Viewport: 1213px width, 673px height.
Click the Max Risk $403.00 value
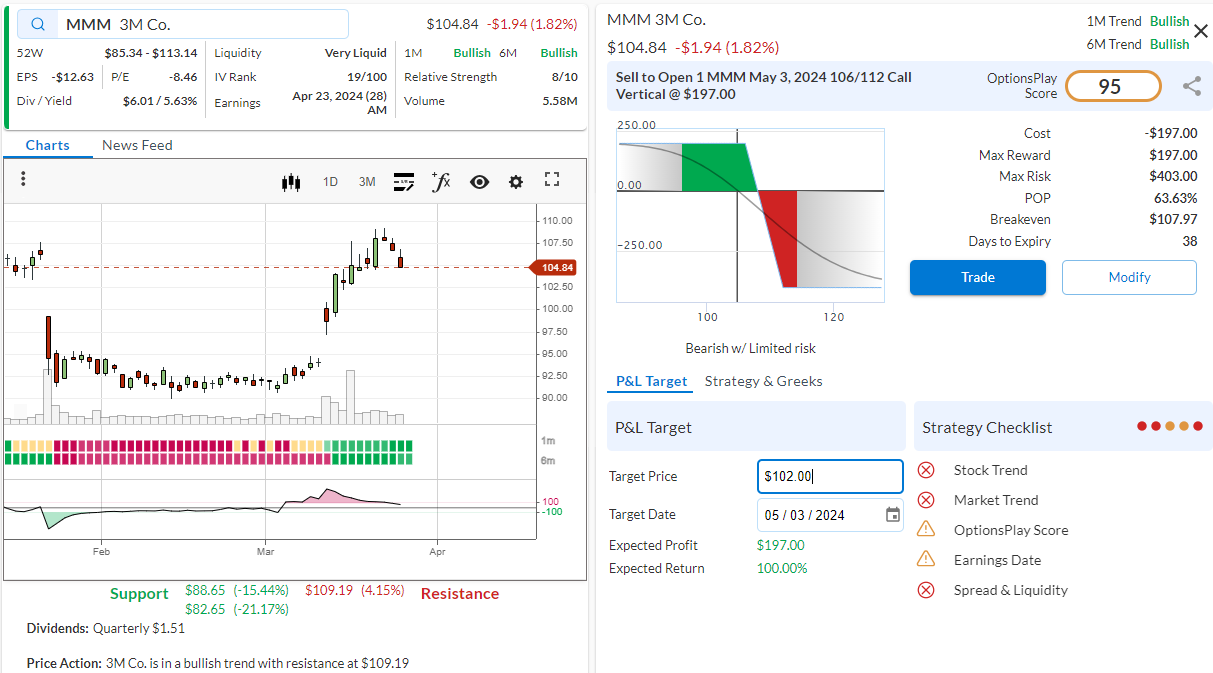pyautogui.click(x=1173, y=177)
